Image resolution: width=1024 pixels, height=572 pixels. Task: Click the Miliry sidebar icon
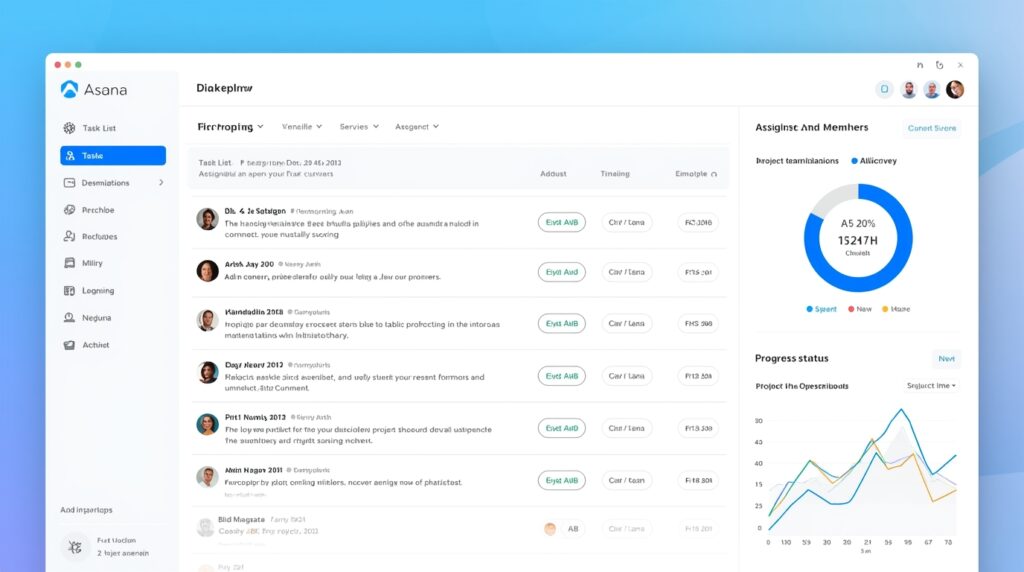click(69, 263)
